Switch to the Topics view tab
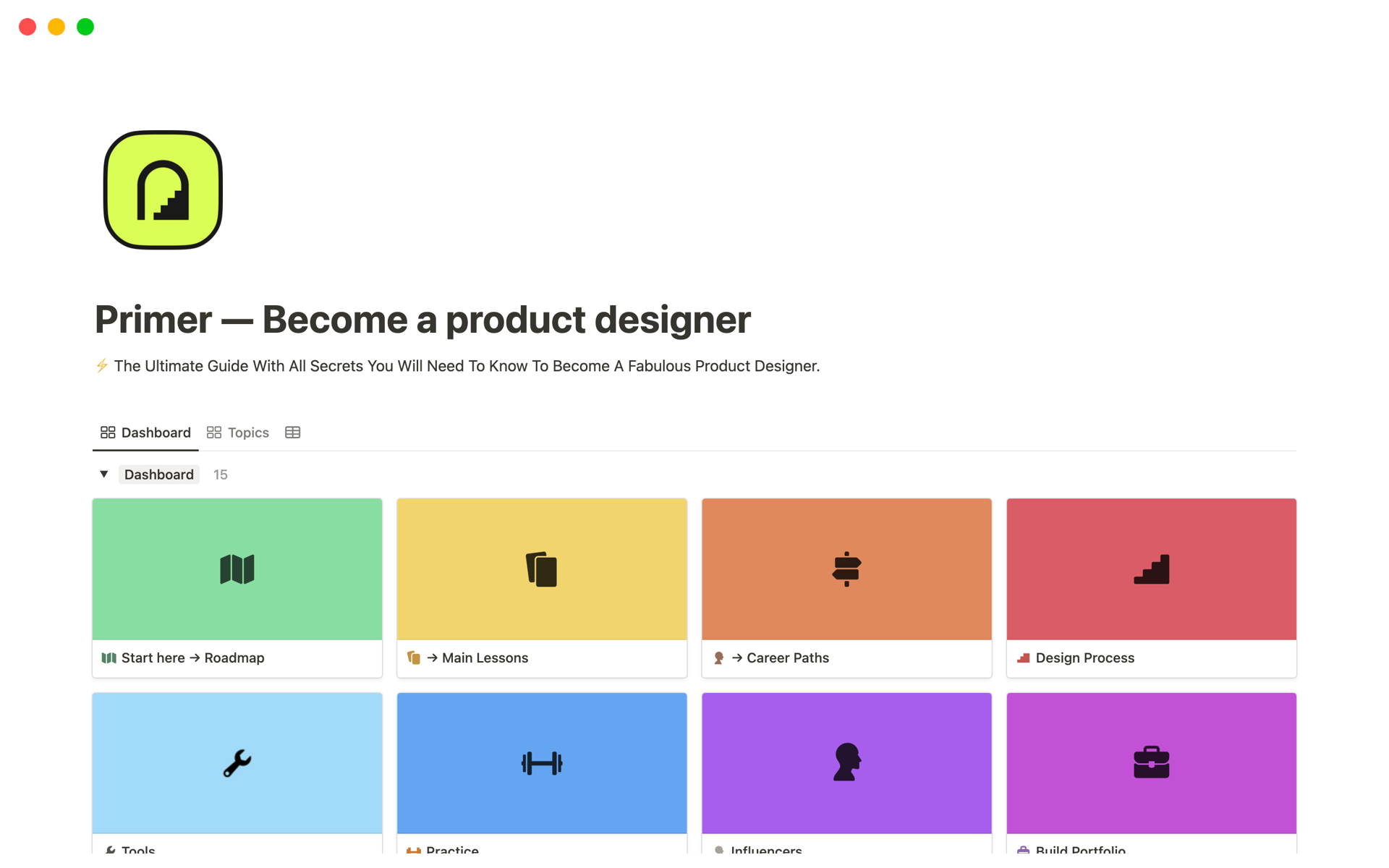Image resolution: width=1389 pixels, height=868 pixels. pos(238,433)
